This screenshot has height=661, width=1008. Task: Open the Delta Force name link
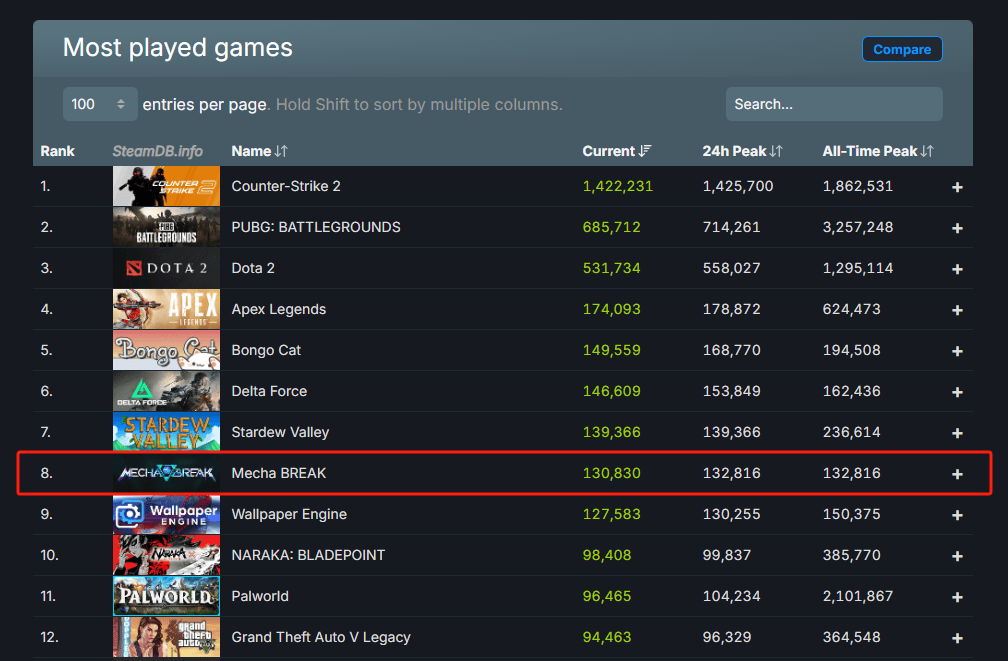pyautogui.click(x=269, y=391)
